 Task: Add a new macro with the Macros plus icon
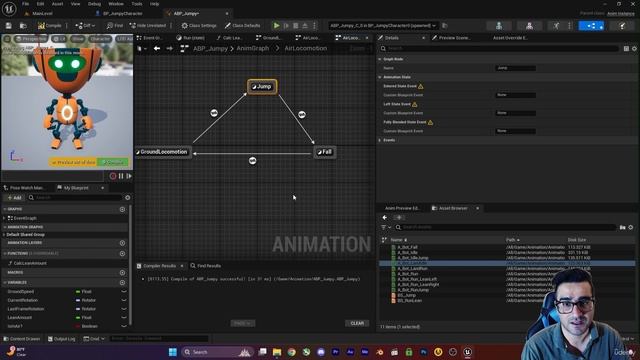coord(122,272)
